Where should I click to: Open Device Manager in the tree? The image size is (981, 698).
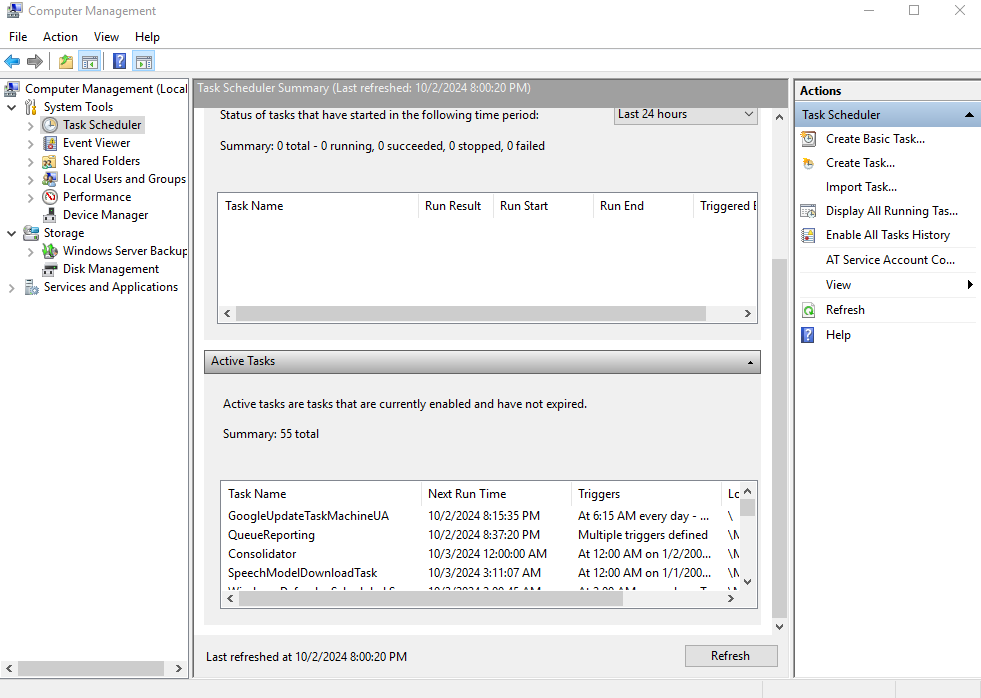[105, 215]
